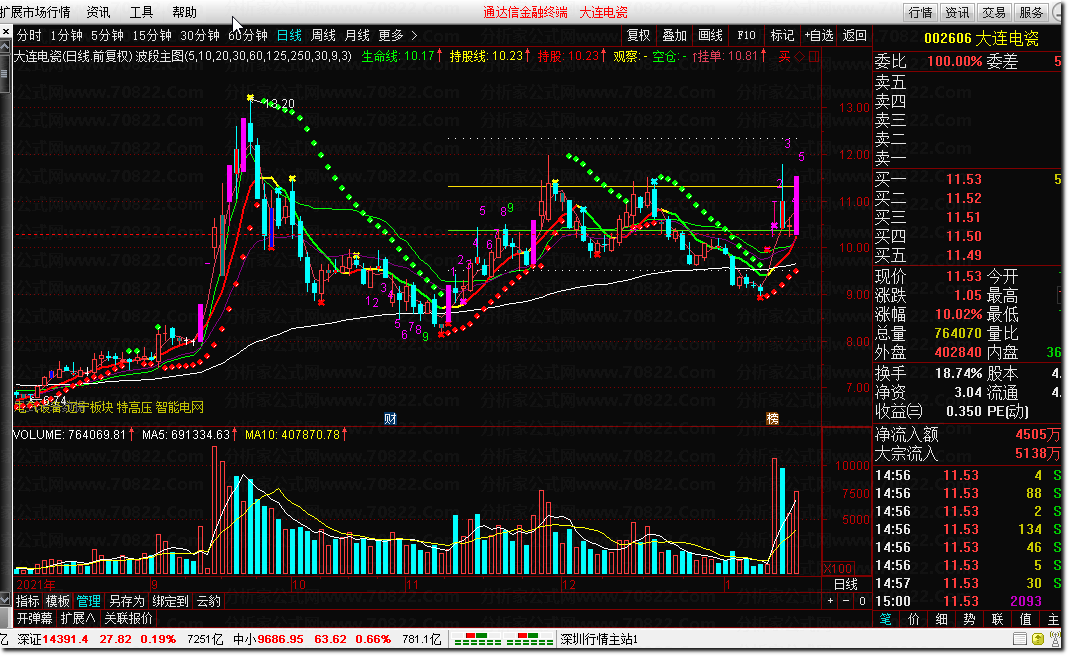Viewport: 1070px width, 656px height.
Task: Switch to 分时 intraday chart
Action: click(x=29, y=35)
